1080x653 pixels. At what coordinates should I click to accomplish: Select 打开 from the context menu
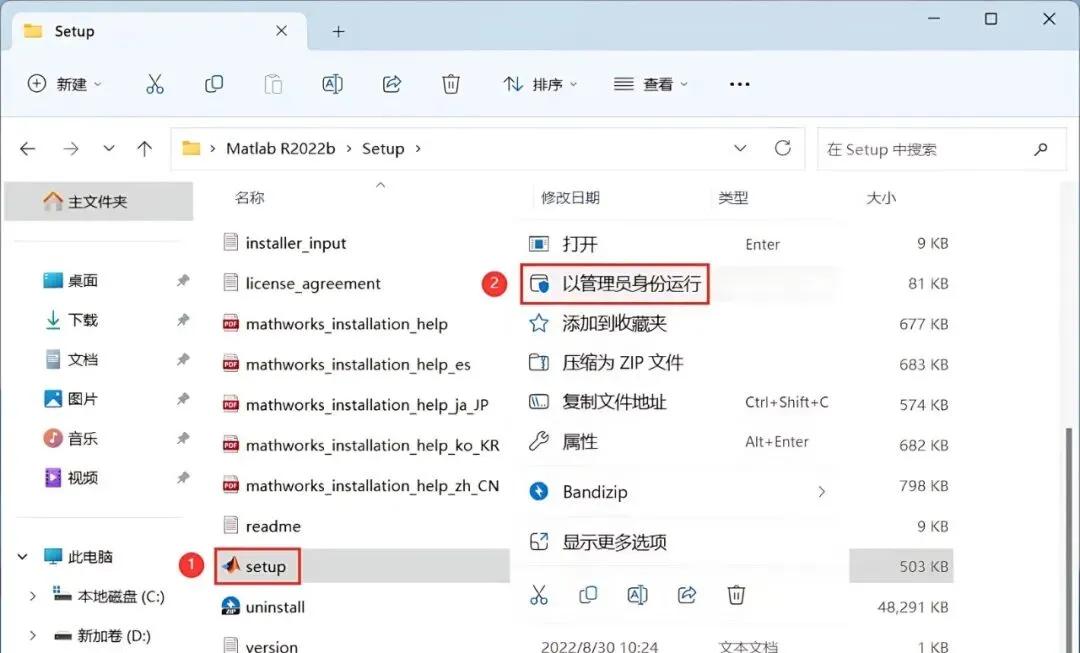coord(679,244)
